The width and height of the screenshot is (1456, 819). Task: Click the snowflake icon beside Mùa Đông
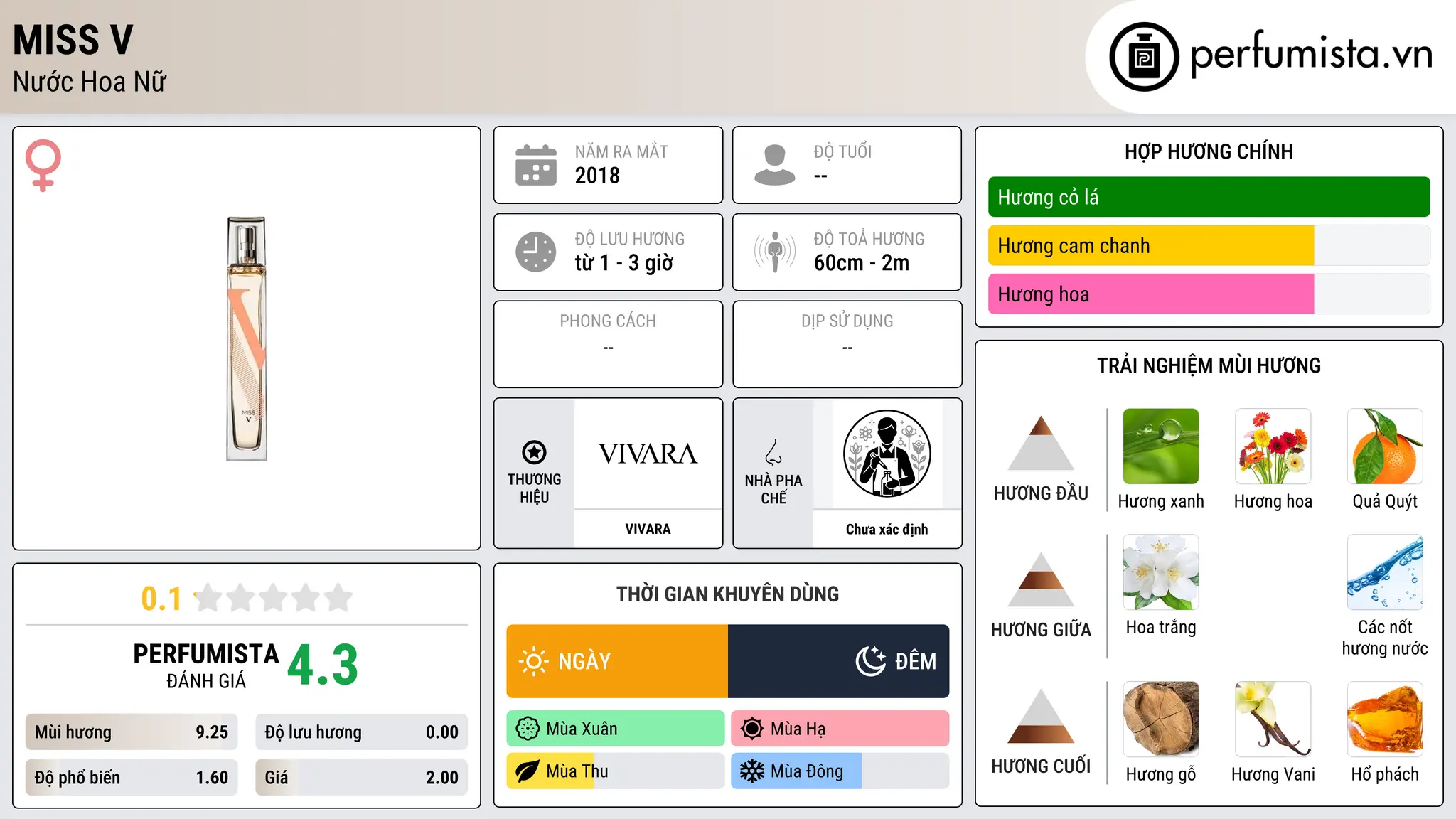[x=752, y=771]
